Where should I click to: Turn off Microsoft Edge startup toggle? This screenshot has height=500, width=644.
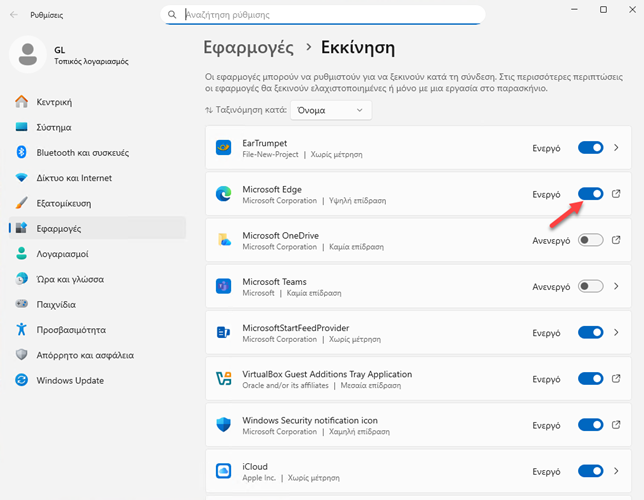[x=591, y=194]
